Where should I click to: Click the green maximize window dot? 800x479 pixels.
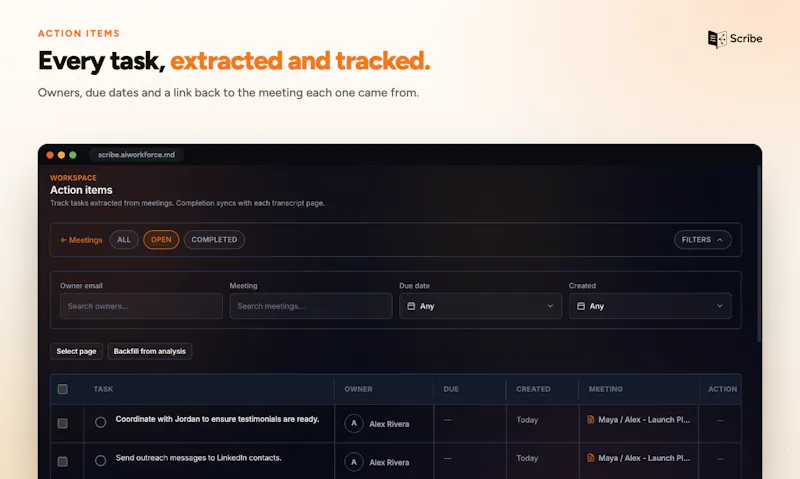[x=73, y=155]
